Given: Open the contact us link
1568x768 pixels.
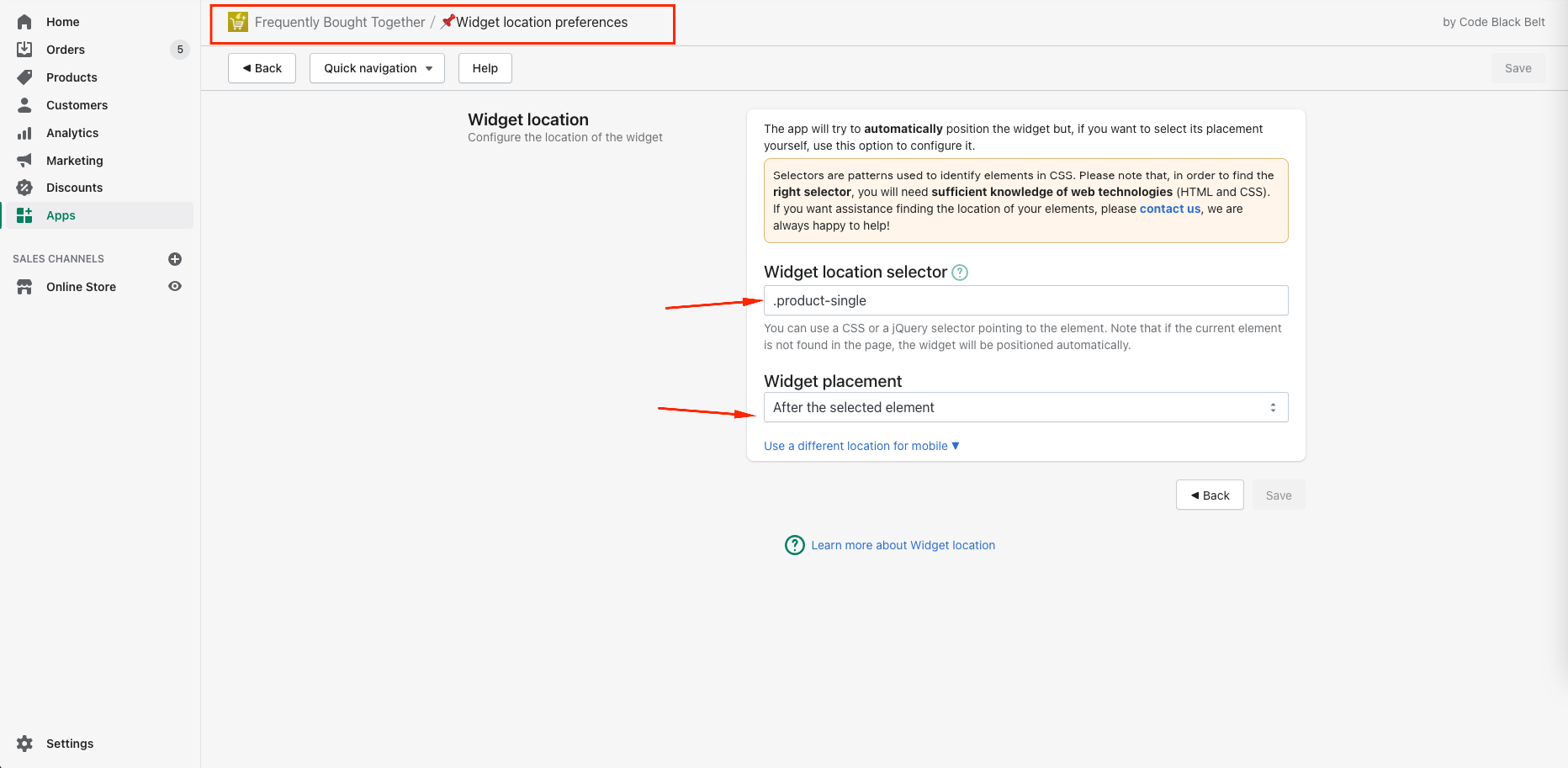Looking at the screenshot, I should click(1169, 209).
